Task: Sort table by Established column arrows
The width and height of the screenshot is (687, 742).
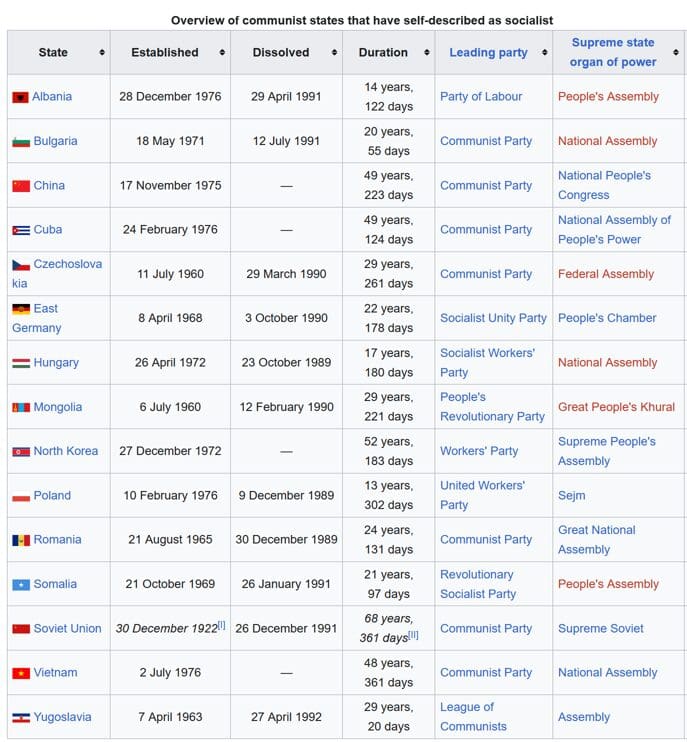Action: [221, 53]
